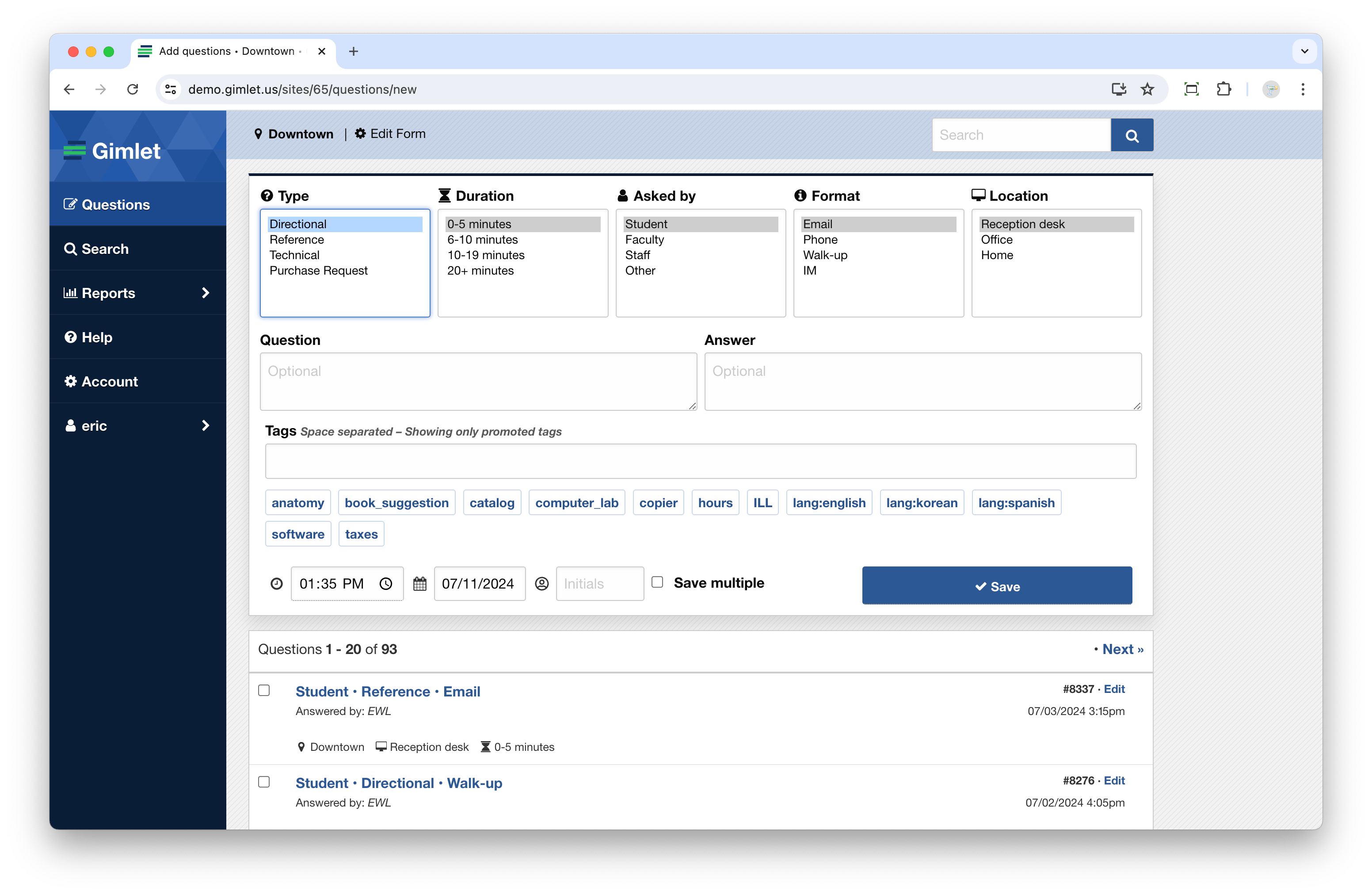Click the user circle icon beside Initials

[x=542, y=584]
